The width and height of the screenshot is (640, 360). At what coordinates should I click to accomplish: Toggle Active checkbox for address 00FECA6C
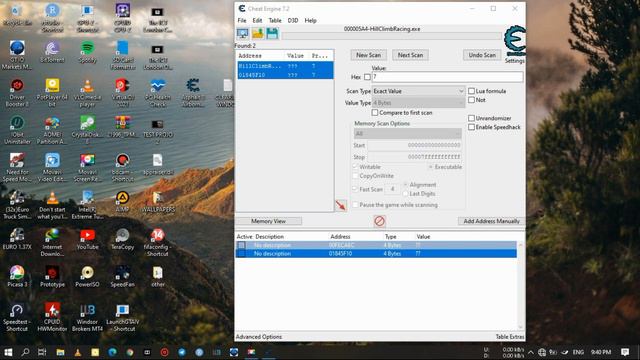coord(242,245)
